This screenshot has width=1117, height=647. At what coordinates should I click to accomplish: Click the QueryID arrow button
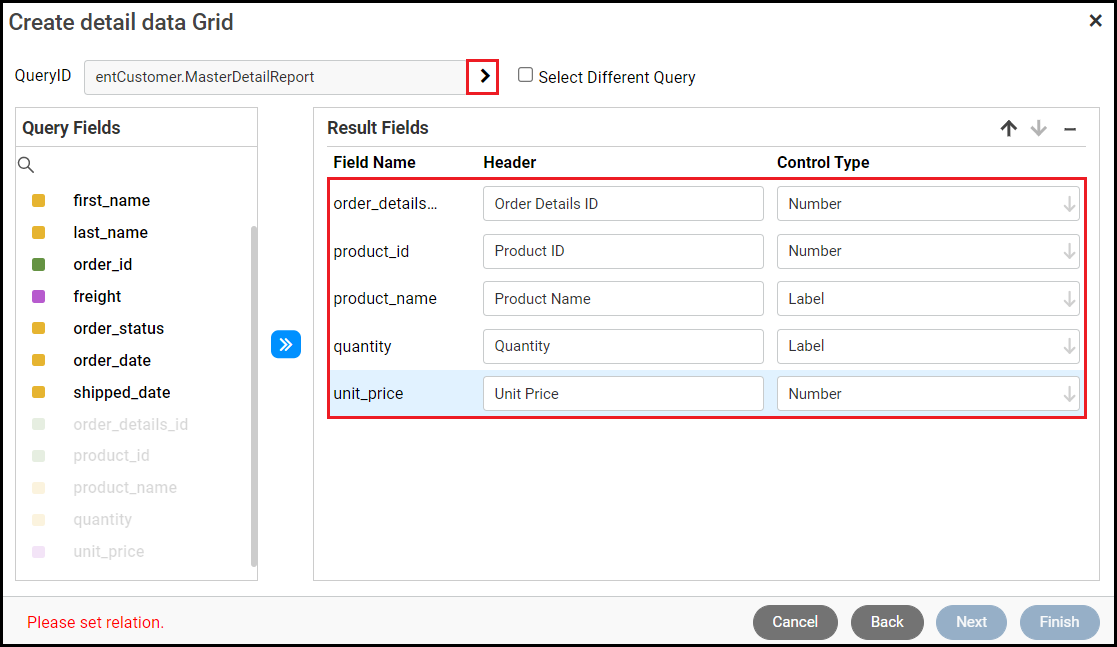pyautogui.click(x=483, y=77)
